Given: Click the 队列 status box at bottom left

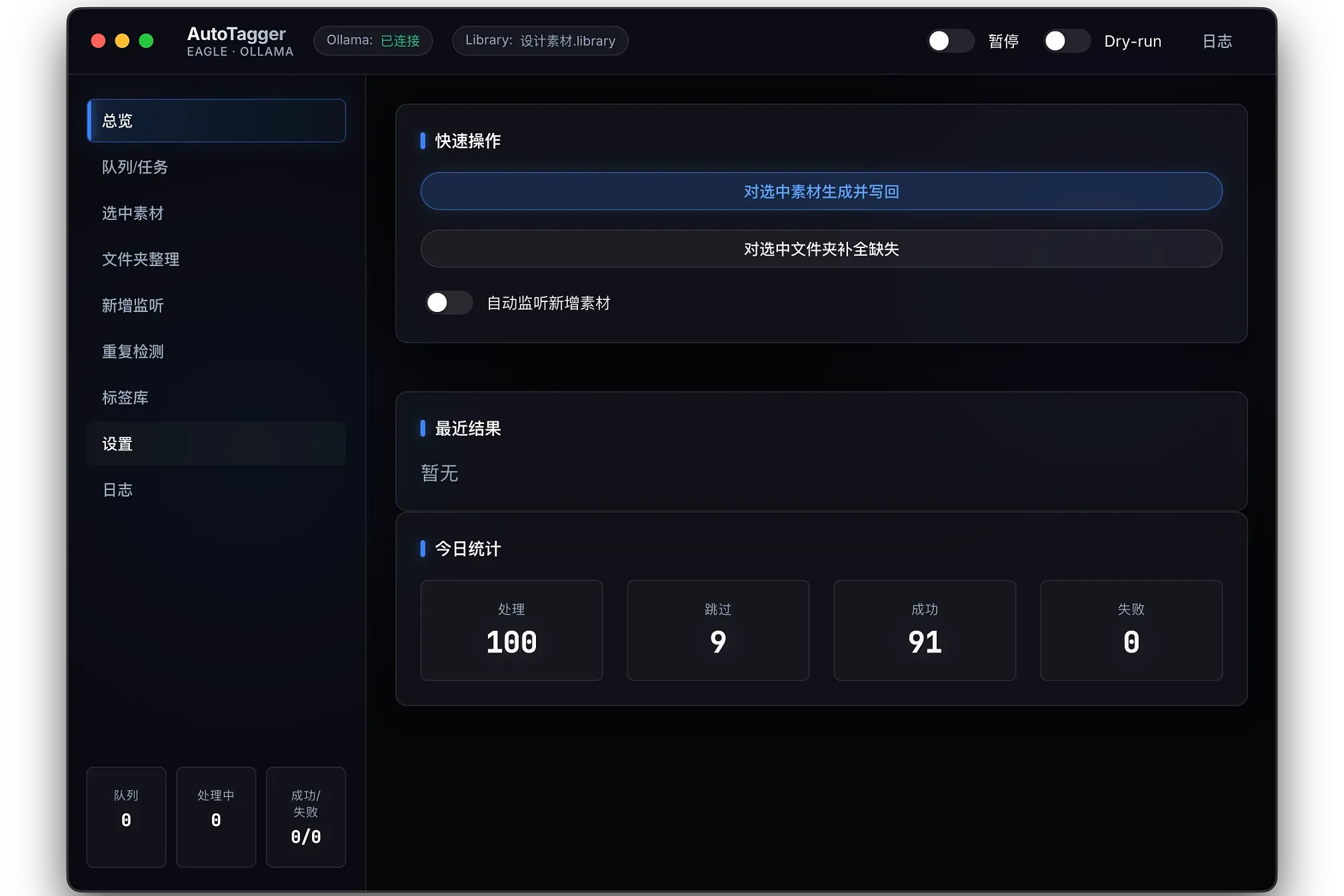Looking at the screenshot, I should pos(126,817).
